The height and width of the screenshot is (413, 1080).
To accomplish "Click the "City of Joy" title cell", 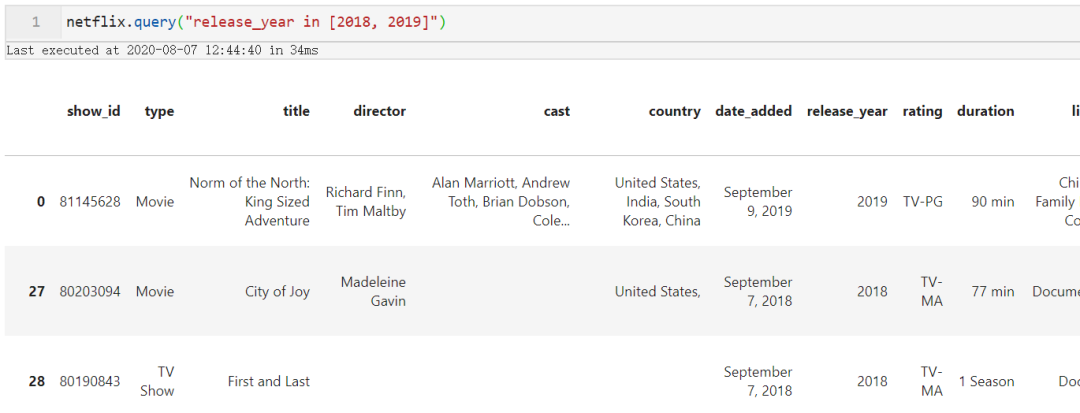I will (x=277, y=291).
